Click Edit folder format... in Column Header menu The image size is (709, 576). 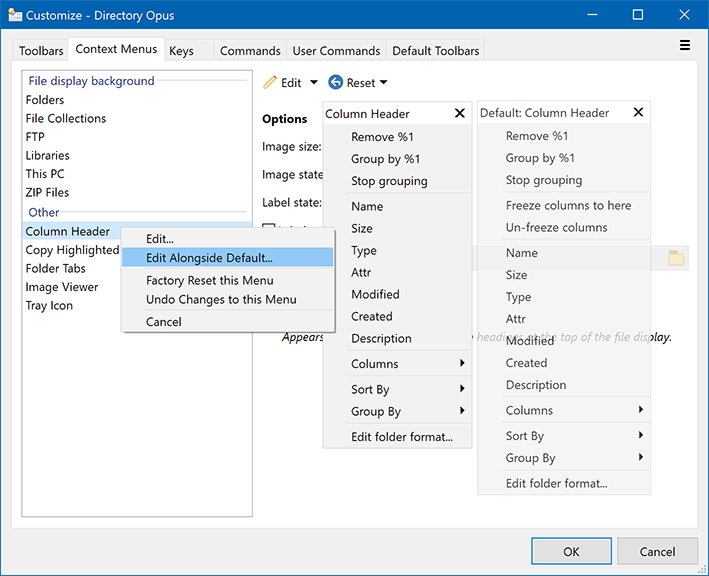coord(398,437)
